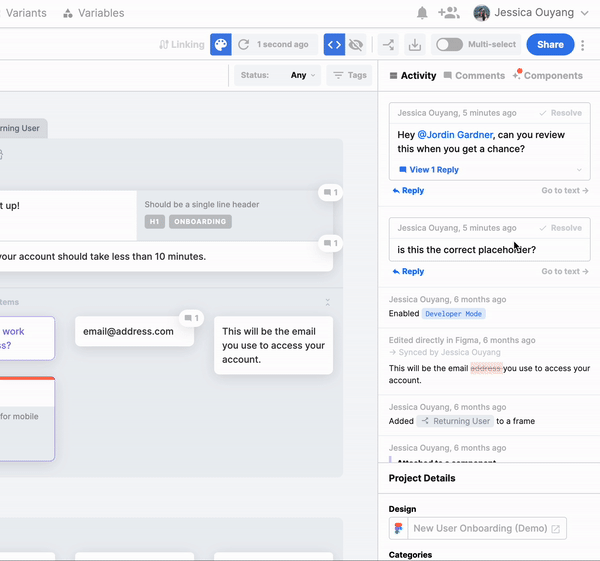The height and width of the screenshot is (561, 600).
Task: Click the Tags filter button
Action: (x=349, y=75)
